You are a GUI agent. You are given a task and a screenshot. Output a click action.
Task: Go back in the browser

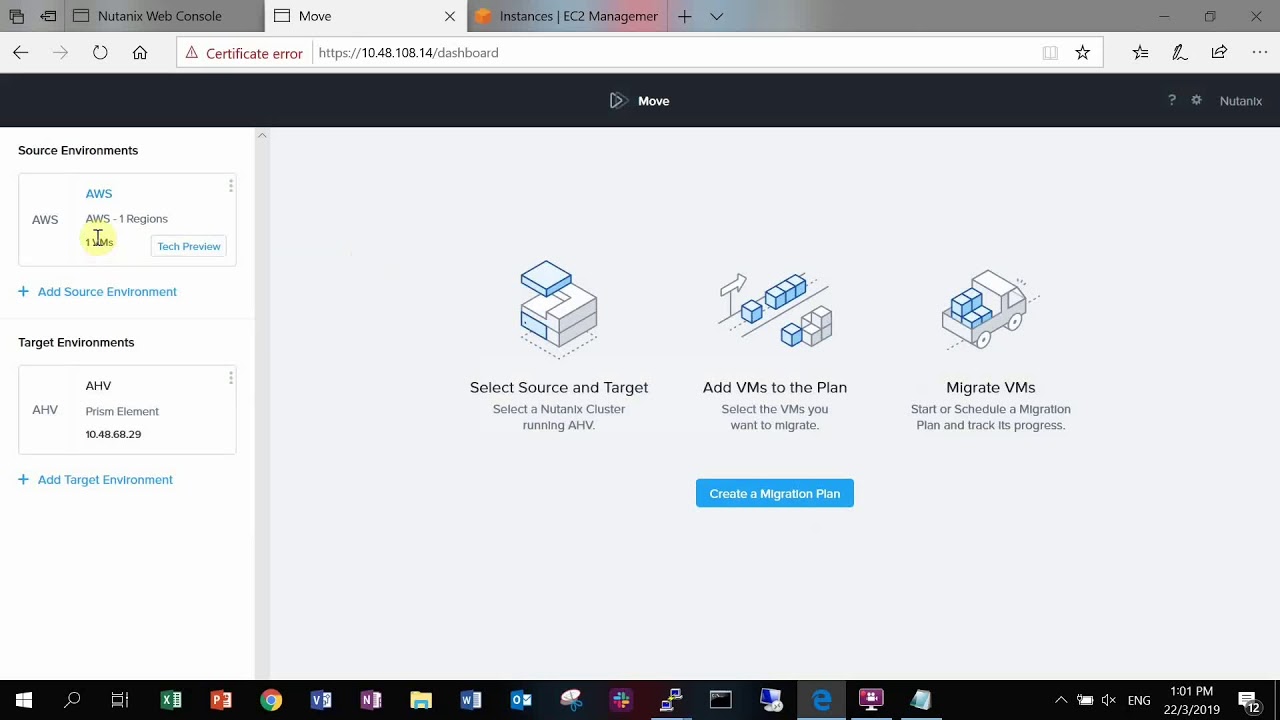(21, 52)
